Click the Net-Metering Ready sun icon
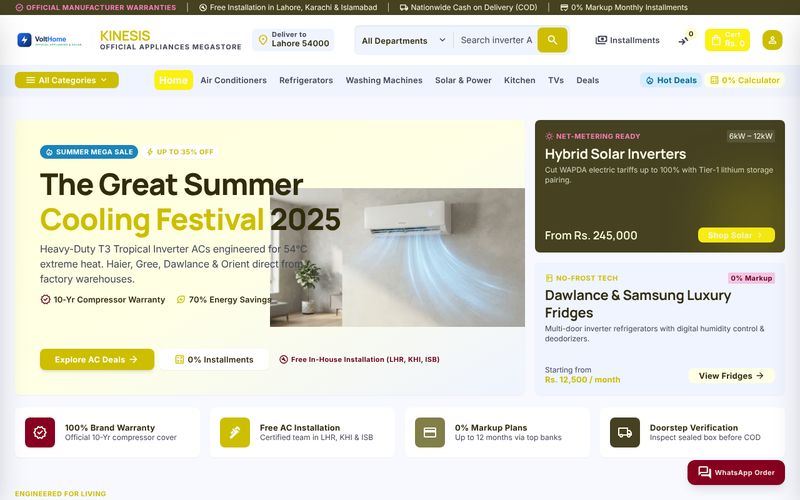 click(549, 136)
